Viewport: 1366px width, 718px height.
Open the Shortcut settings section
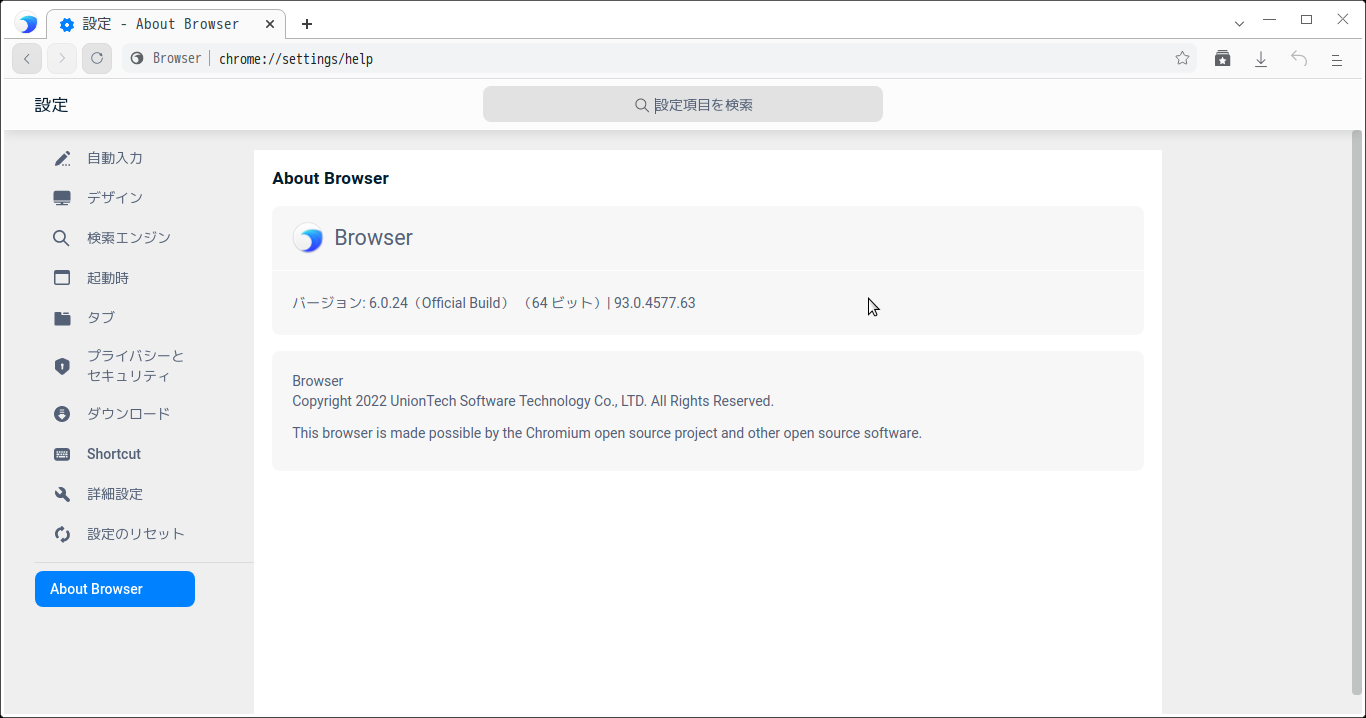115,454
